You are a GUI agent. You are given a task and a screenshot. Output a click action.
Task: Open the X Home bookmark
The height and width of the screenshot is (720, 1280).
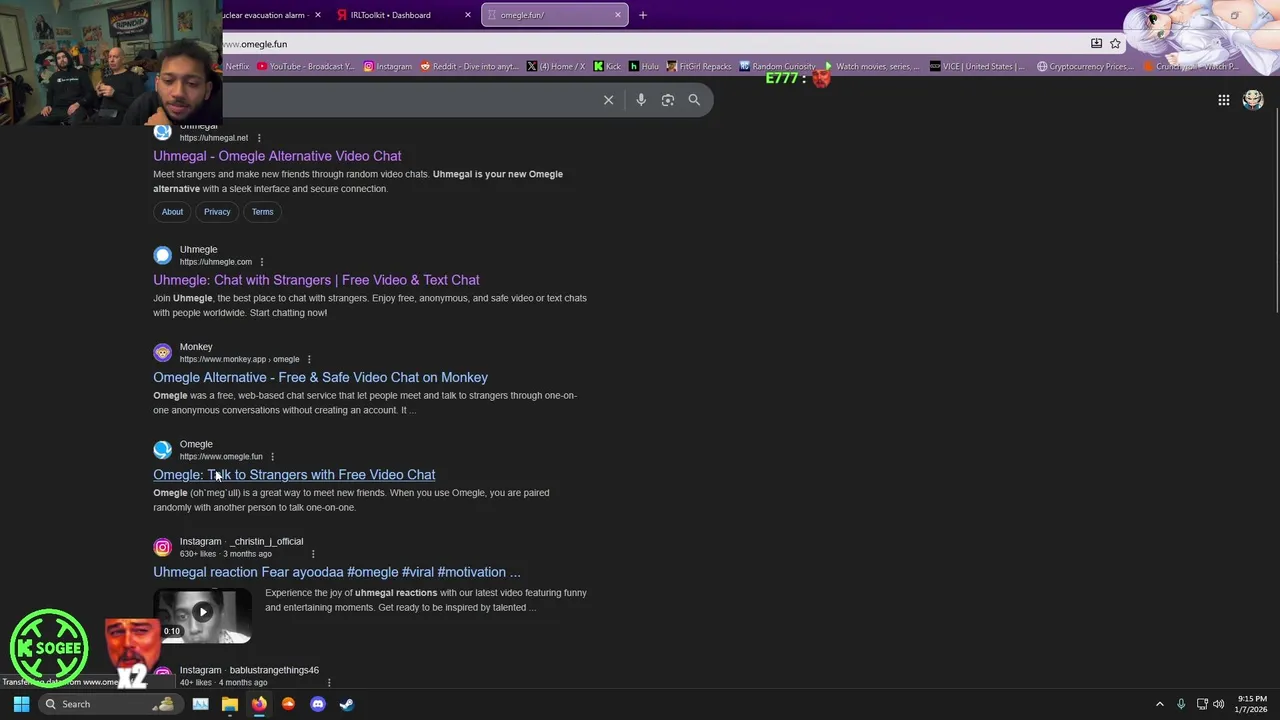pos(555,66)
